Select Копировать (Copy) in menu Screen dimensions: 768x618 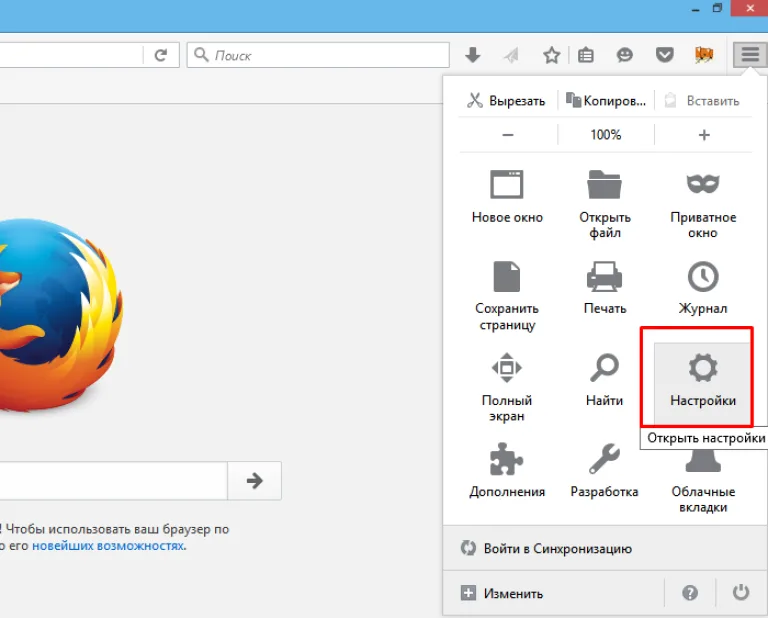click(606, 100)
